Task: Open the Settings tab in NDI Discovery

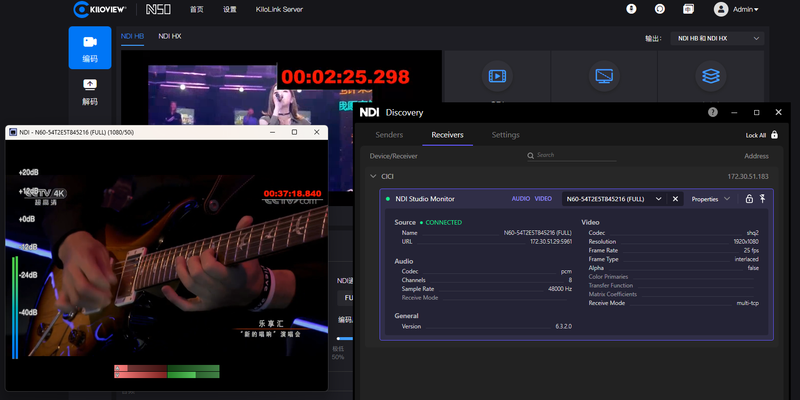Action: [506, 135]
